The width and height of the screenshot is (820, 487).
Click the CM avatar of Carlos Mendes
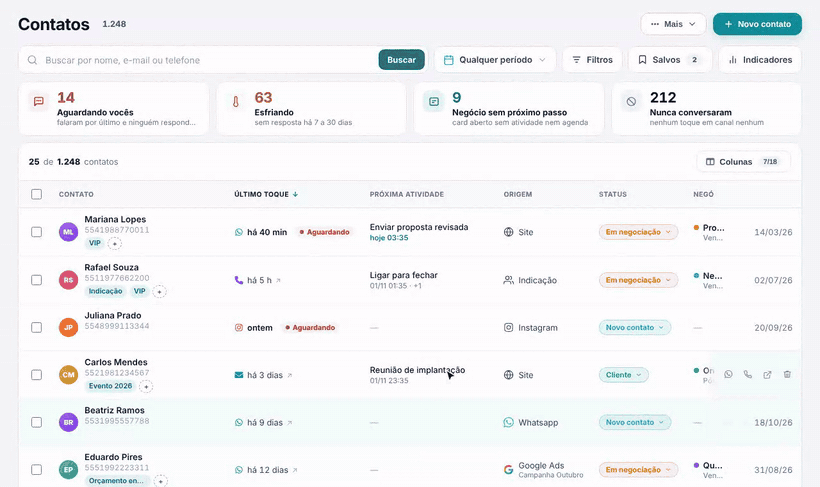click(68, 375)
